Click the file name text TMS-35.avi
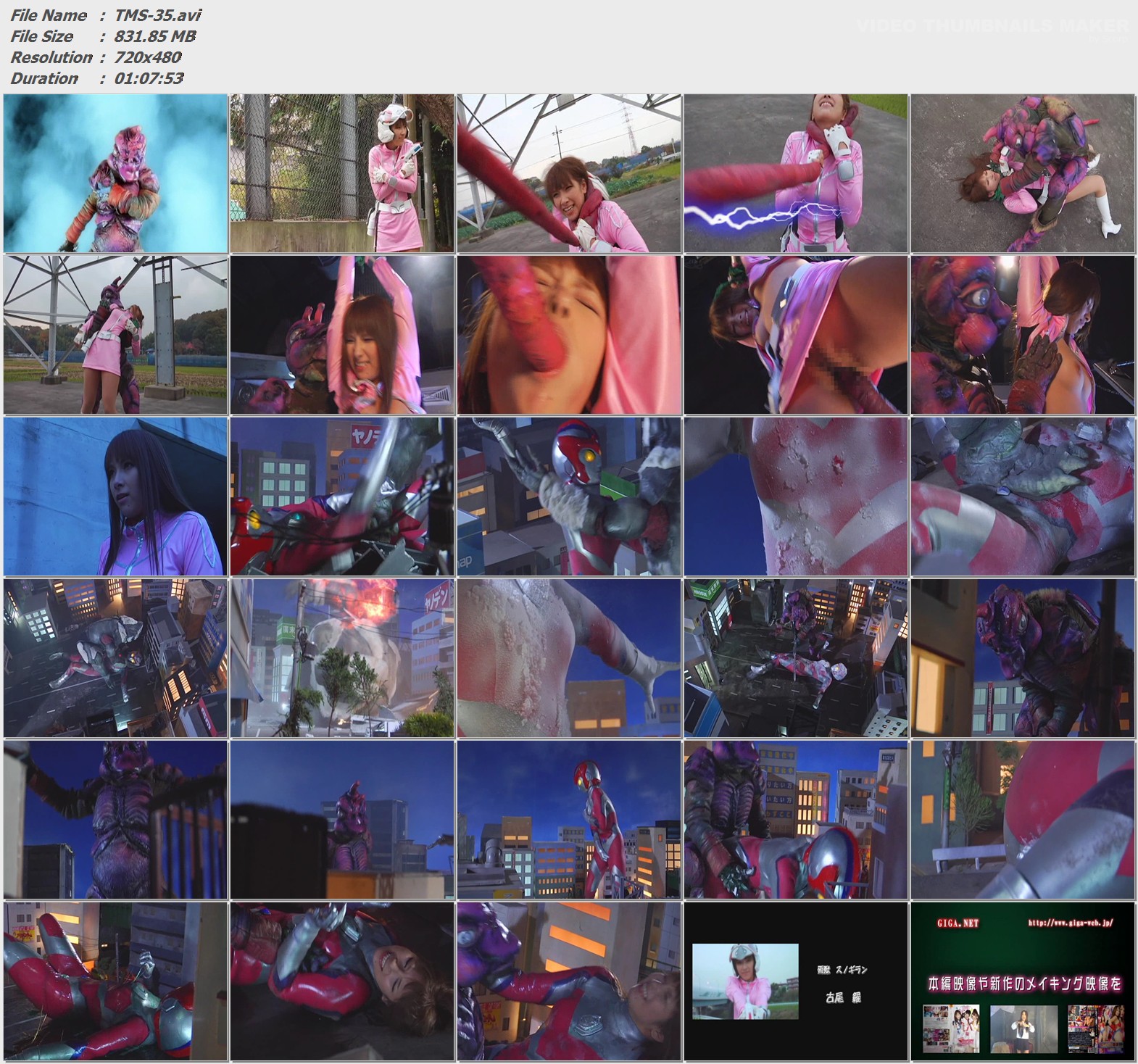The image size is (1138, 1064). pyautogui.click(x=158, y=15)
